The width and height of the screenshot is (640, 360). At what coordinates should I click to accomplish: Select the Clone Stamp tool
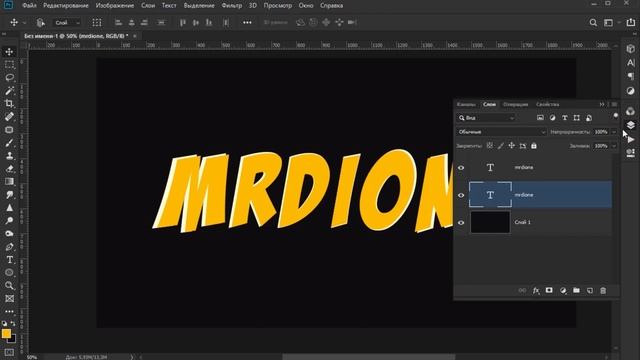pyautogui.click(x=9, y=156)
